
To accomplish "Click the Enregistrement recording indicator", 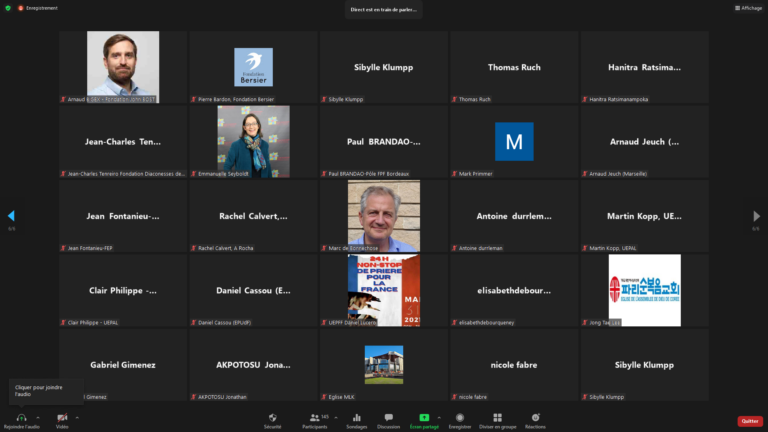I will coord(38,8).
